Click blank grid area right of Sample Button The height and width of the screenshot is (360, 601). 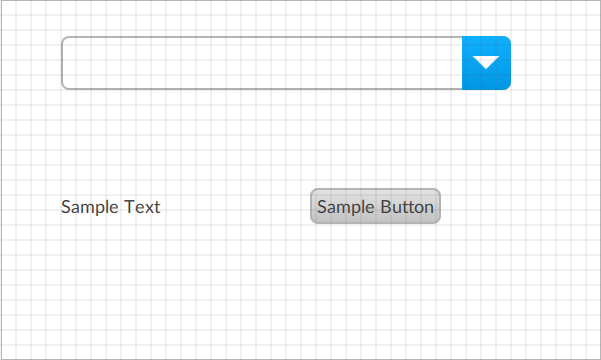pos(517,206)
